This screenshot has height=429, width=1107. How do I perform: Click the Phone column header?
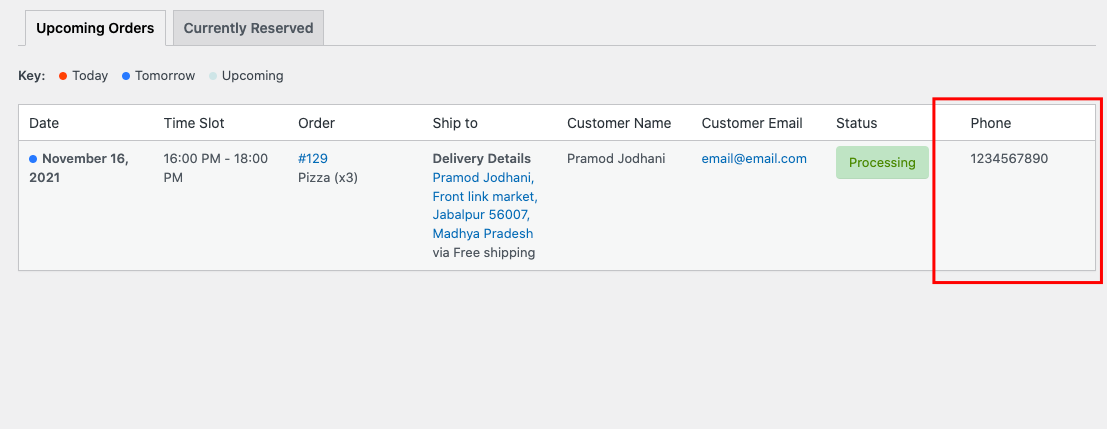coord(990,123)
